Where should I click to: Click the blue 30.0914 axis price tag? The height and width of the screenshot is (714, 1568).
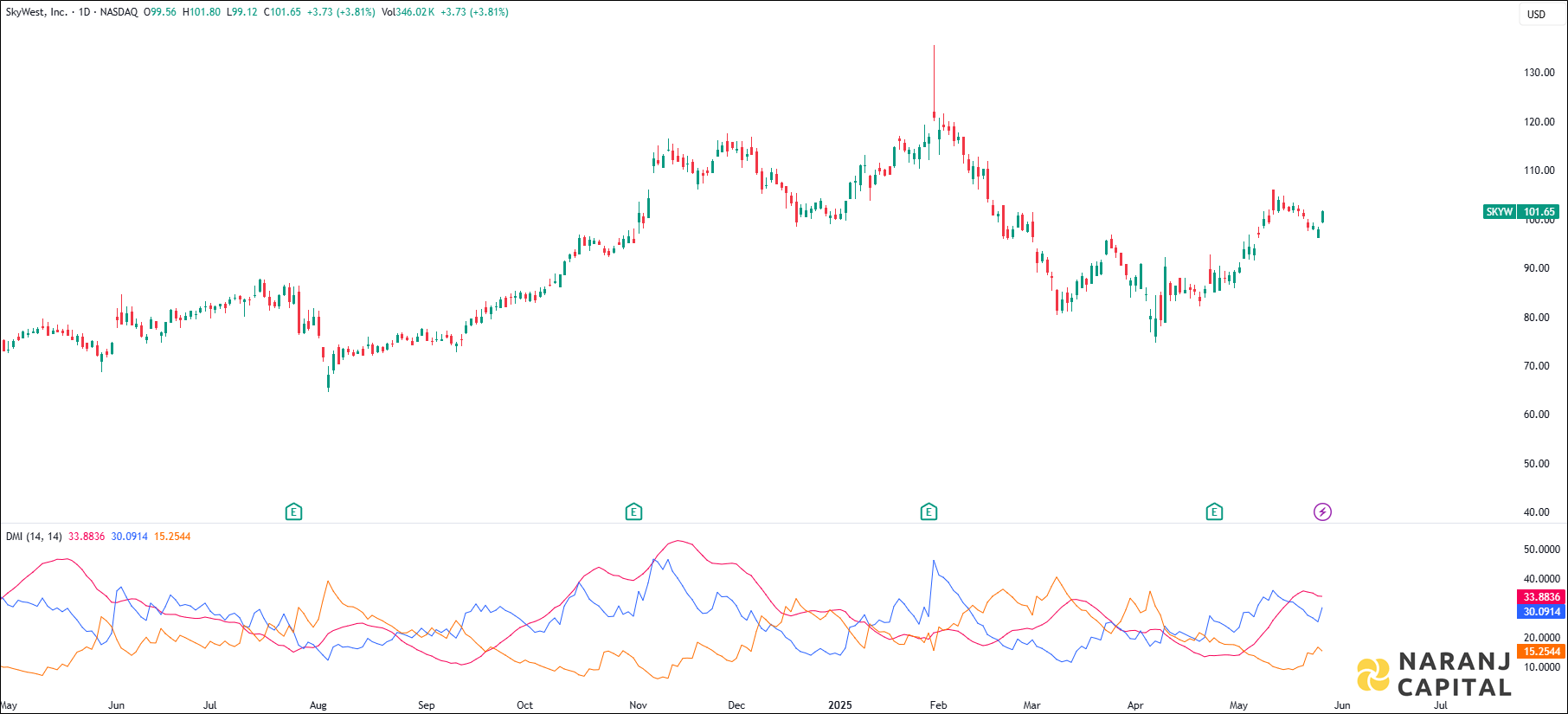point(1541,611)
